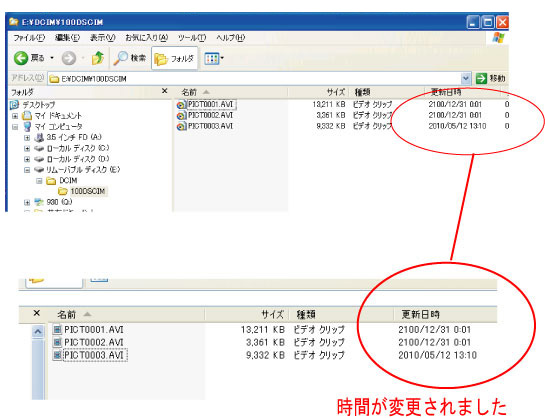Select the 100DSCIM folder in tree
Image resolution: width=545 pixels, height=418 pixels.
tap(87, 191)
